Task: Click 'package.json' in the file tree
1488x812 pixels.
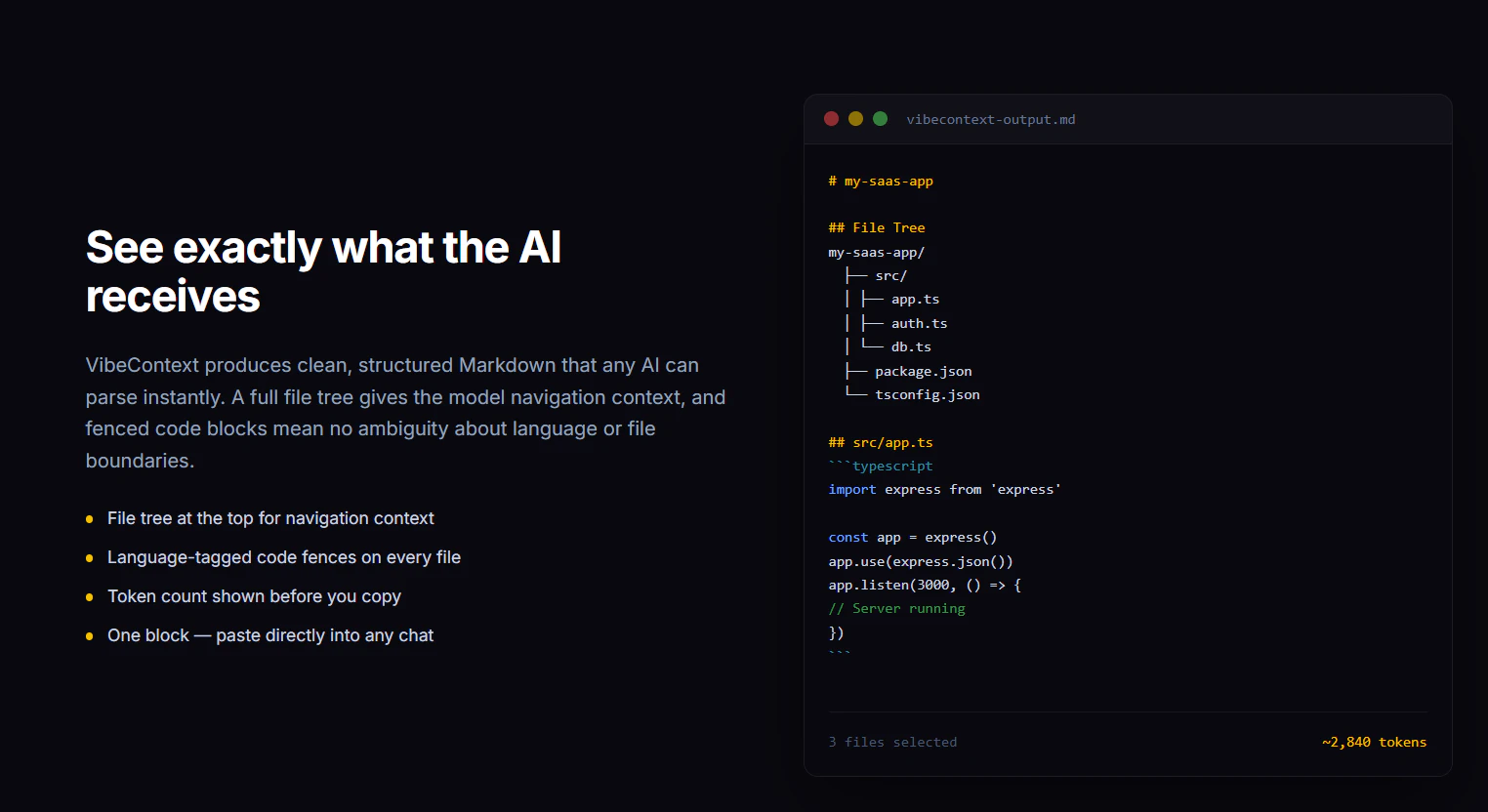Action: tap(924, 372)
